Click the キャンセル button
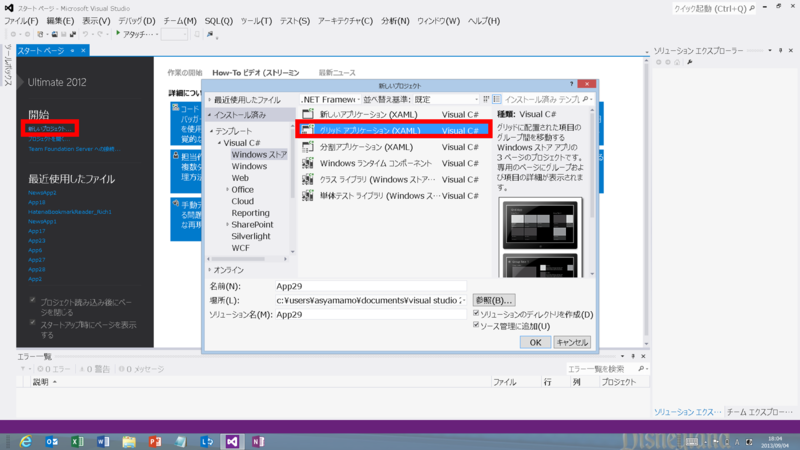Screen dimensions: 800x450 (x=572, y=342)
